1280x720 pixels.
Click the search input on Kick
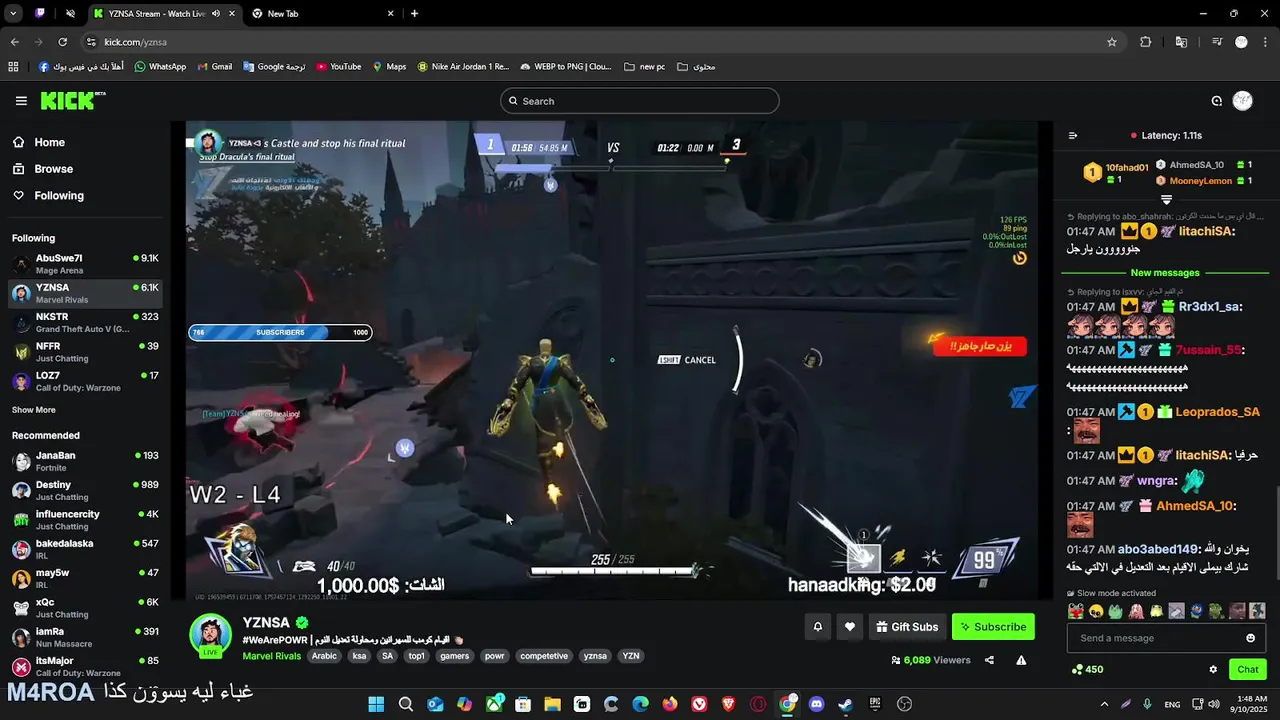click(x=640, y=101)
